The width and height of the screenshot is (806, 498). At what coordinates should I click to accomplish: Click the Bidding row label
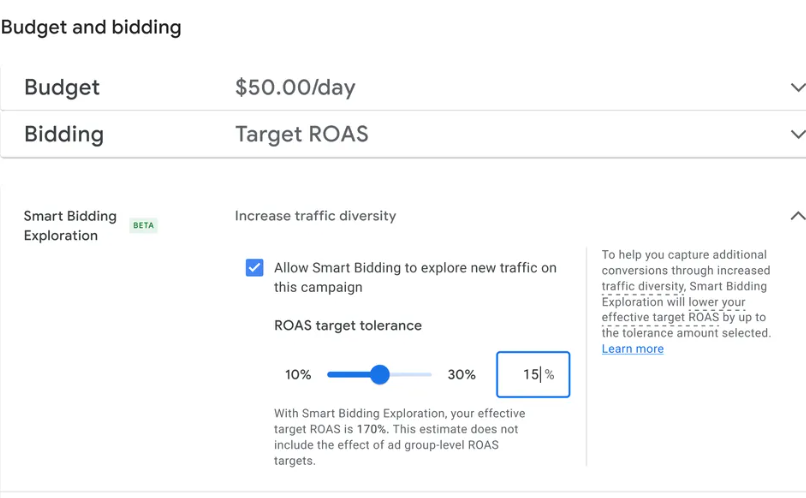(64, 134)
